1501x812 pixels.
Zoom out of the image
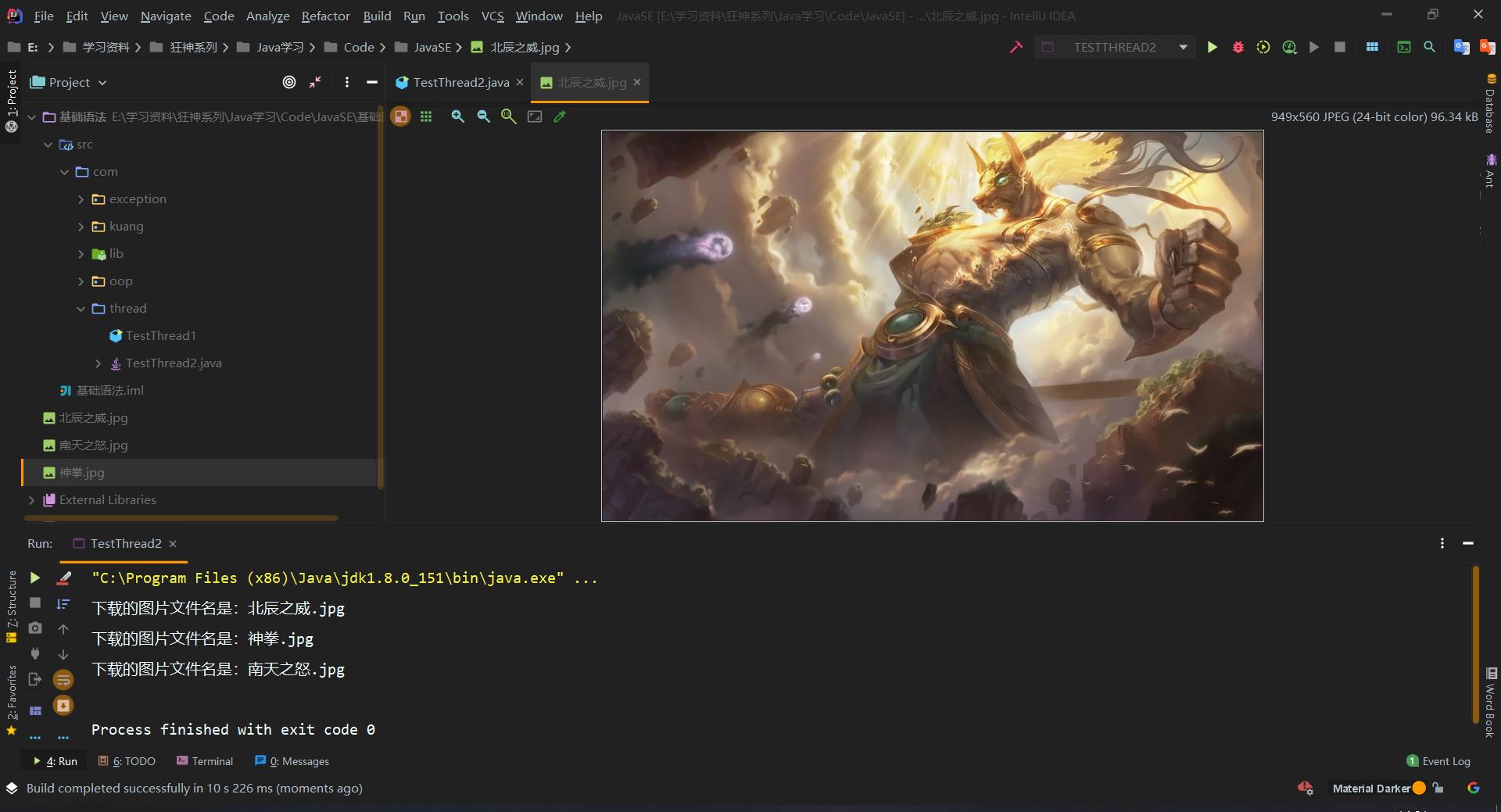click(484, 116)
